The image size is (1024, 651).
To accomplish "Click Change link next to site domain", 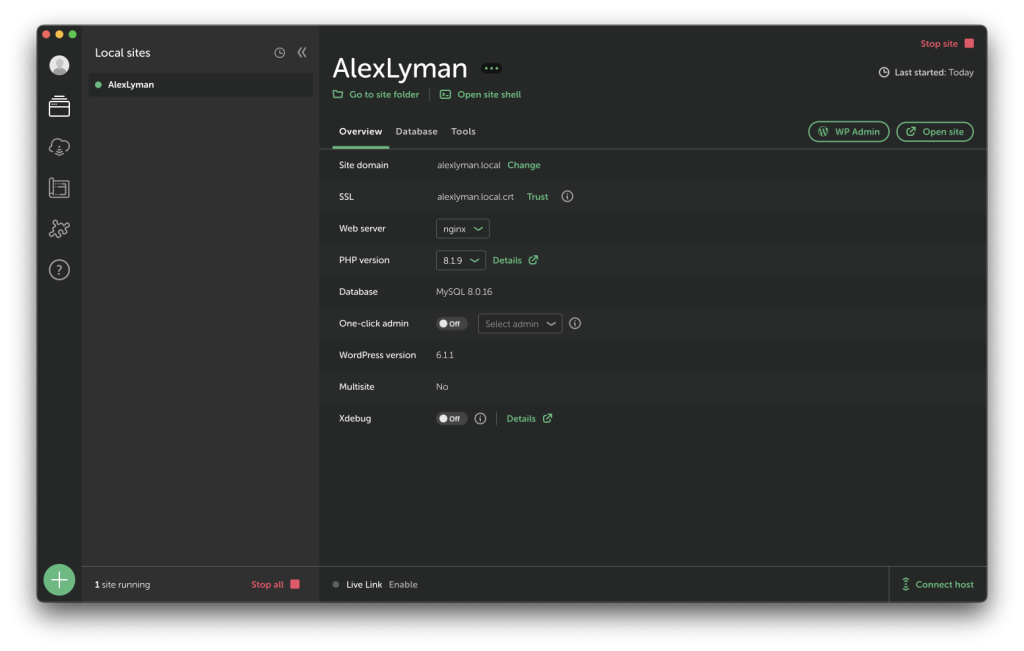I will click(x=524, y=165).
